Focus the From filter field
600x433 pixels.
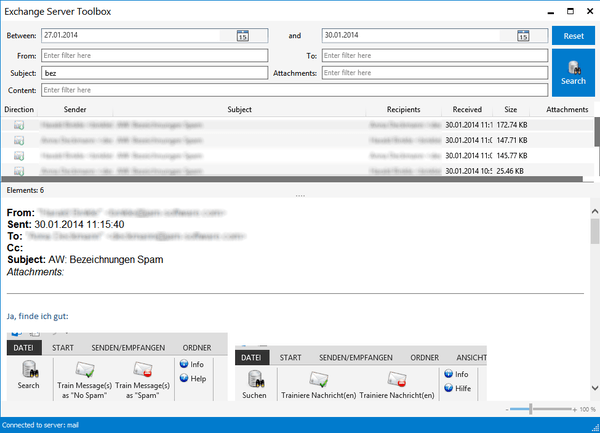155,55
